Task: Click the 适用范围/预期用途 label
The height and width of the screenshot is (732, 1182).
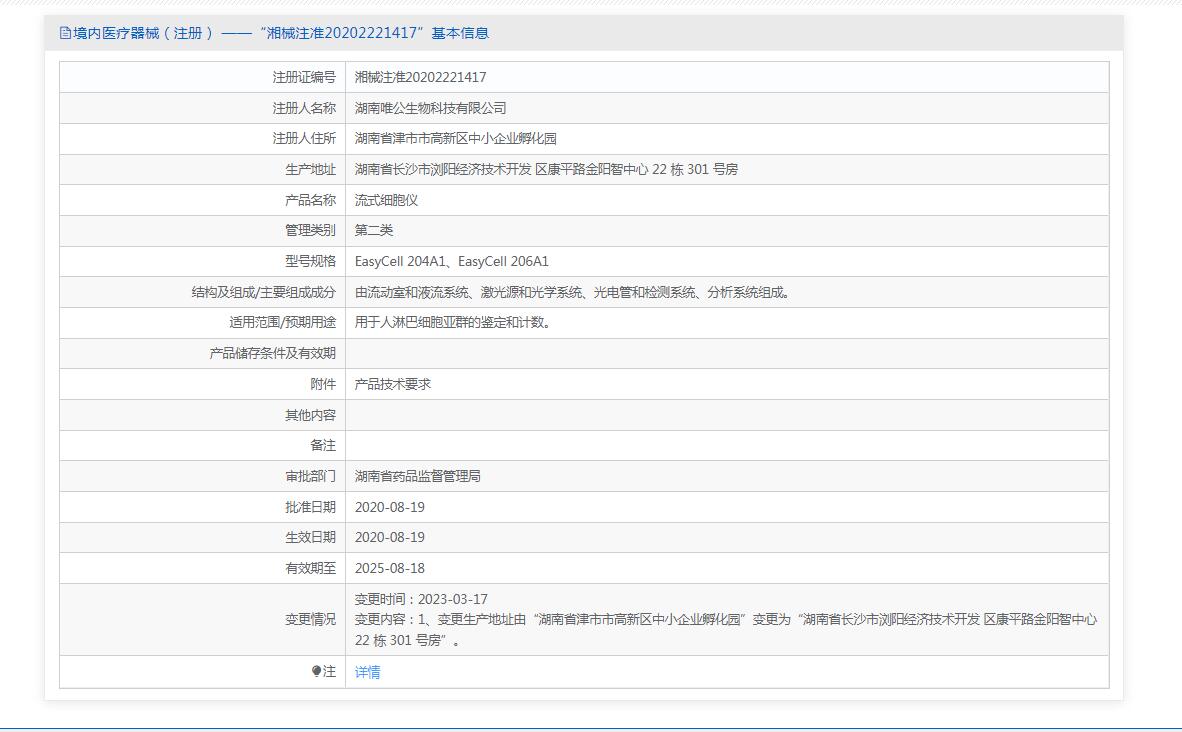Action: pos(283,323)
